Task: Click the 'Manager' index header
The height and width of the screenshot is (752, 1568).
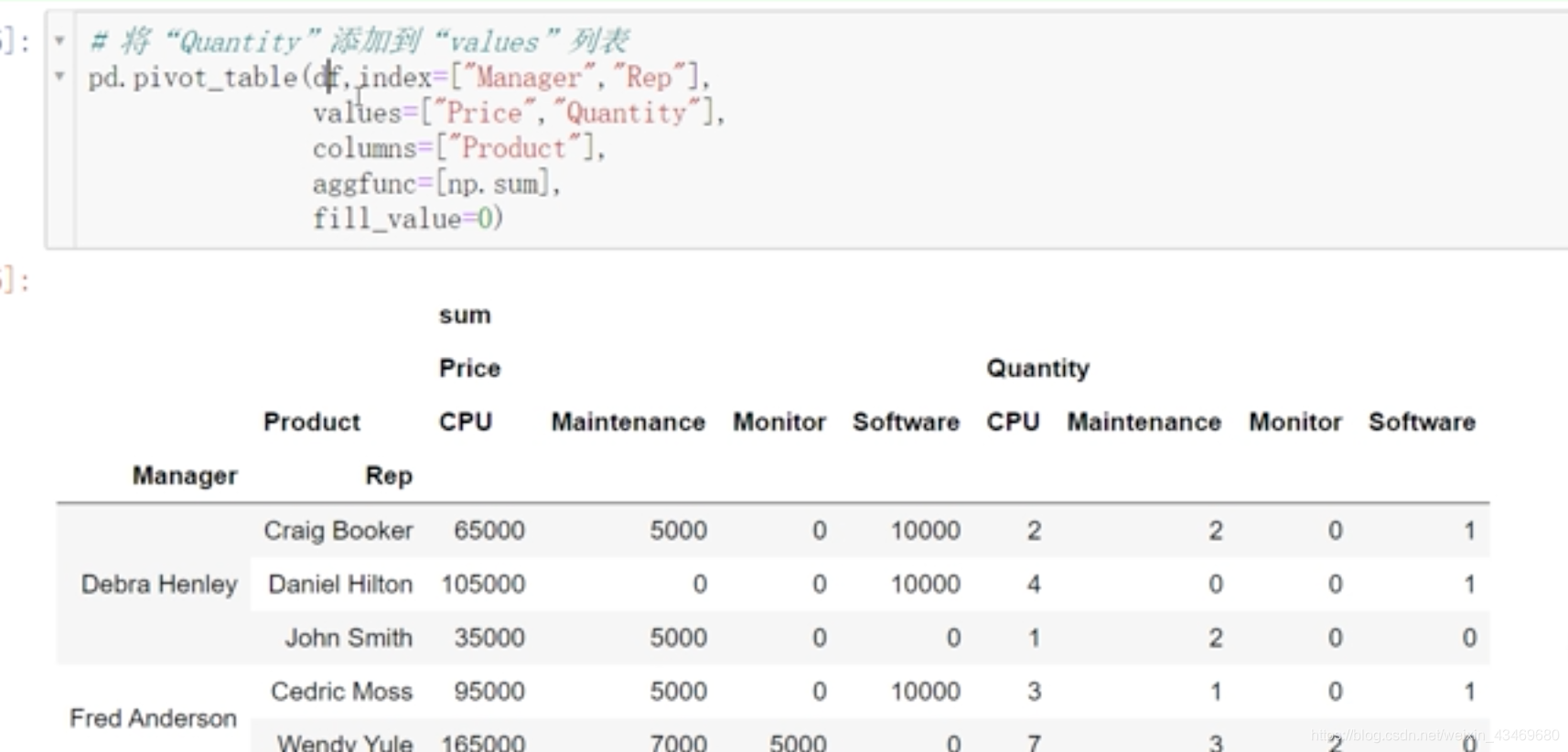Action: [x=185, y=476]
